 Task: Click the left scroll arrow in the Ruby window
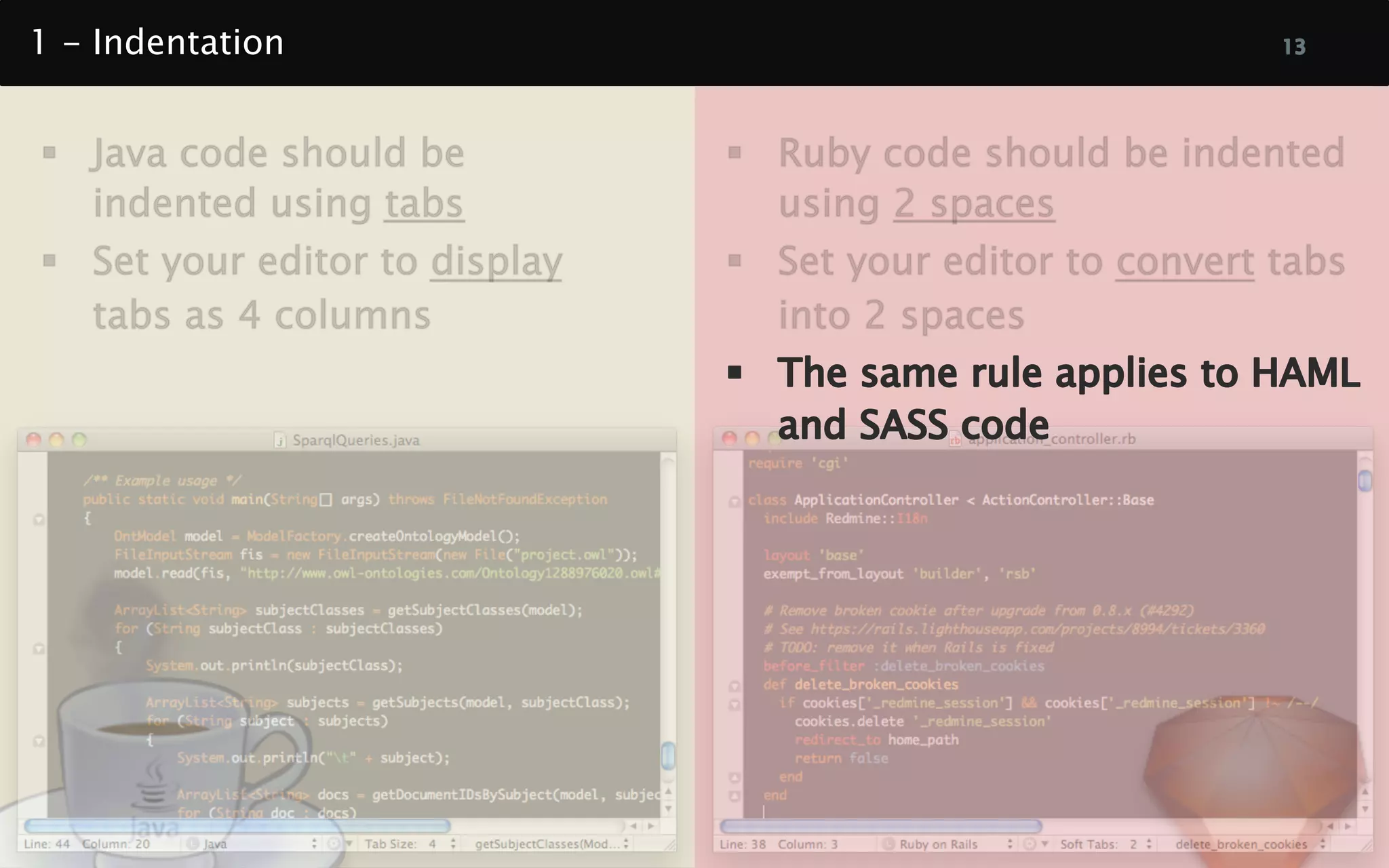[x=1330, y=826]
